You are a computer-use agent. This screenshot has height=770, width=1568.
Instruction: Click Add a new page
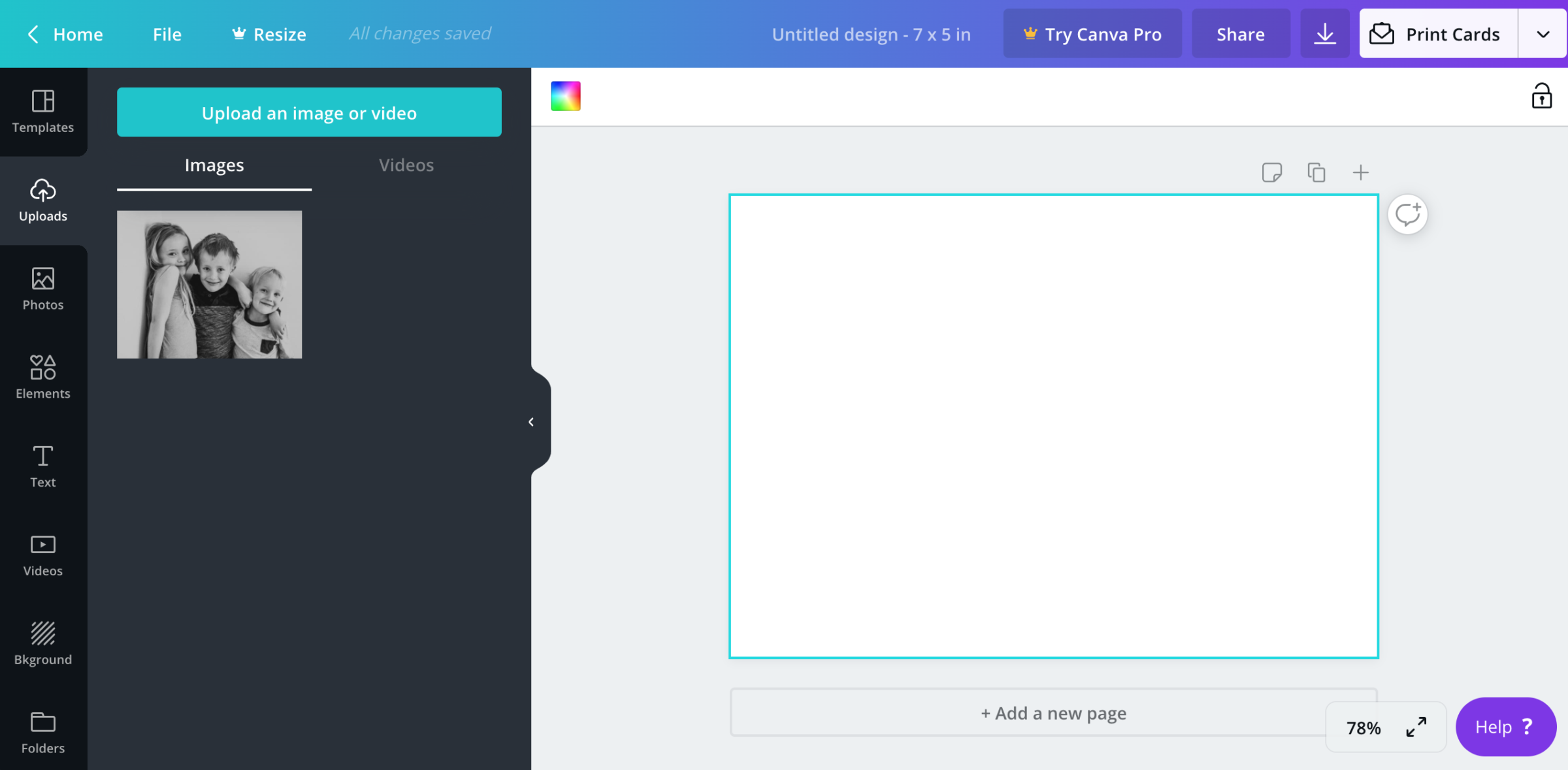click(x=1053, y=713)
